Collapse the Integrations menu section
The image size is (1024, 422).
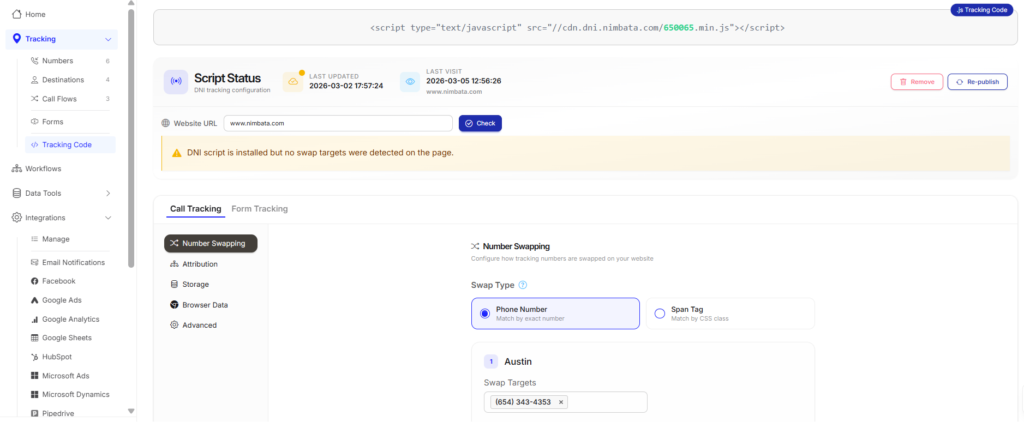click(x=108, y=217)
